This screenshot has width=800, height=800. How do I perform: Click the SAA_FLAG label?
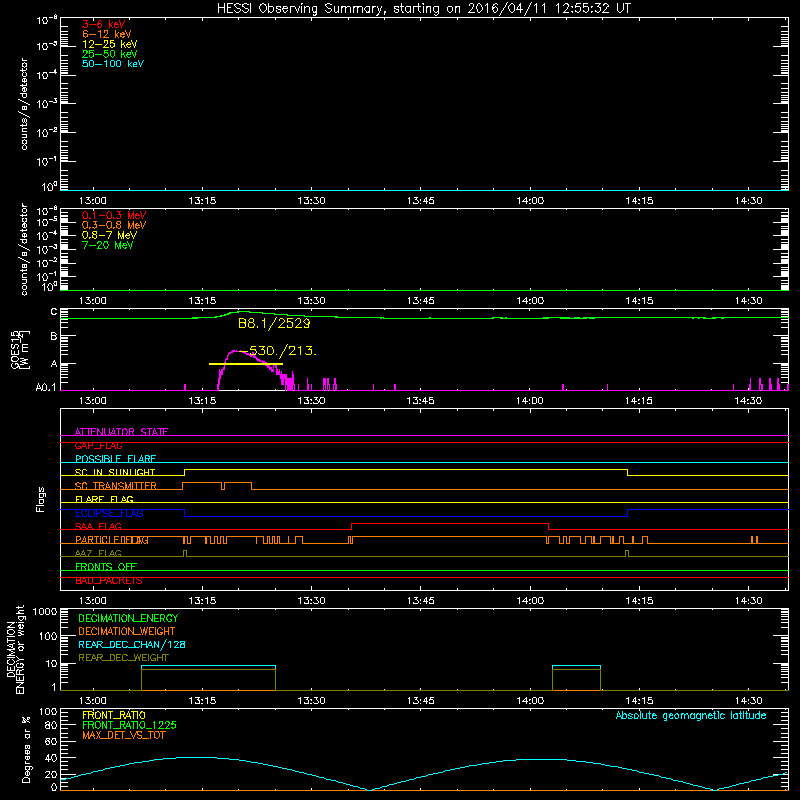98,526
